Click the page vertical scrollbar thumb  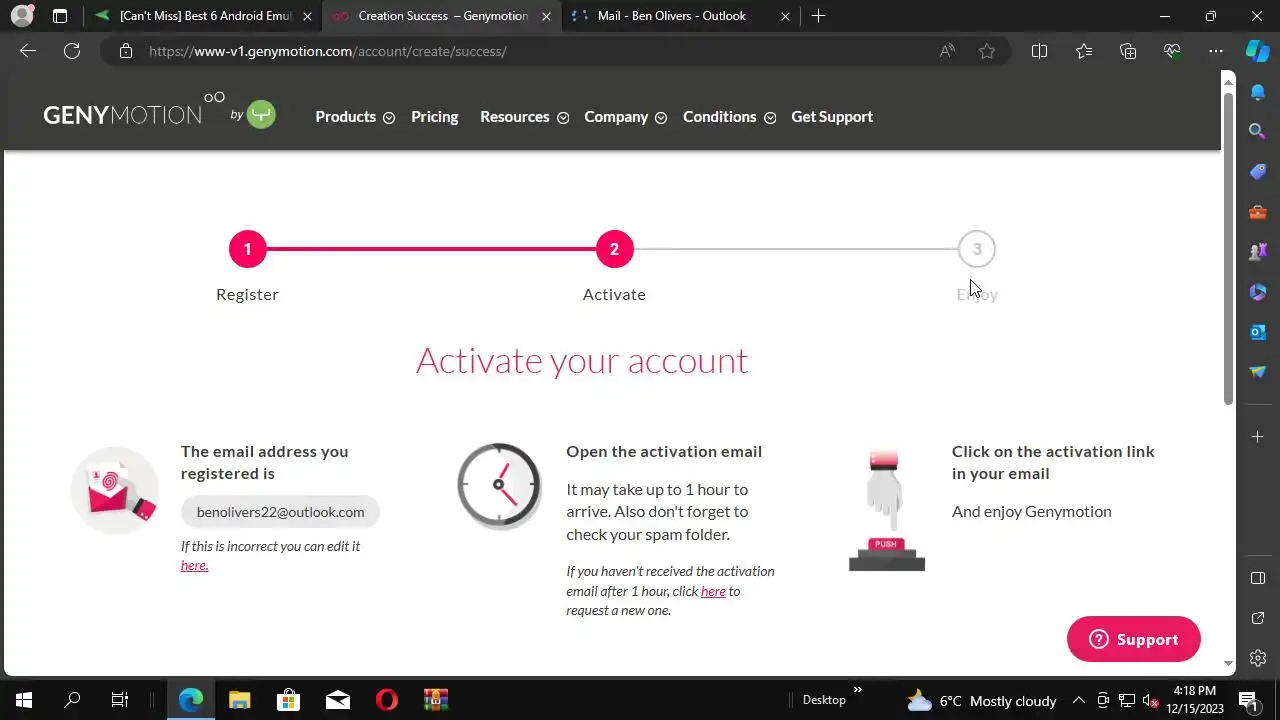(1228, 250)
